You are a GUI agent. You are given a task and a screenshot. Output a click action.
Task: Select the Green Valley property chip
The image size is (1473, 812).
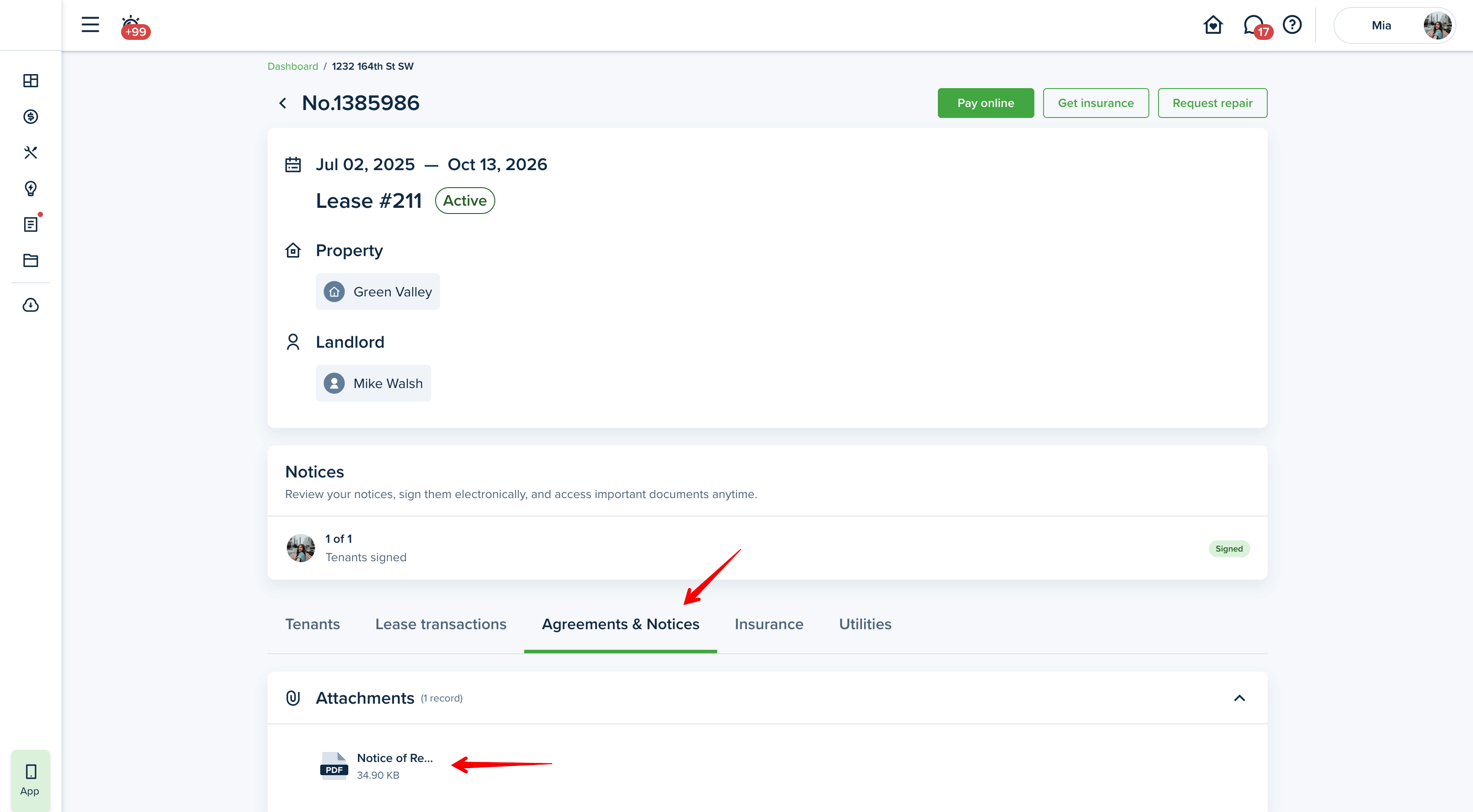[x=378, y=292]
